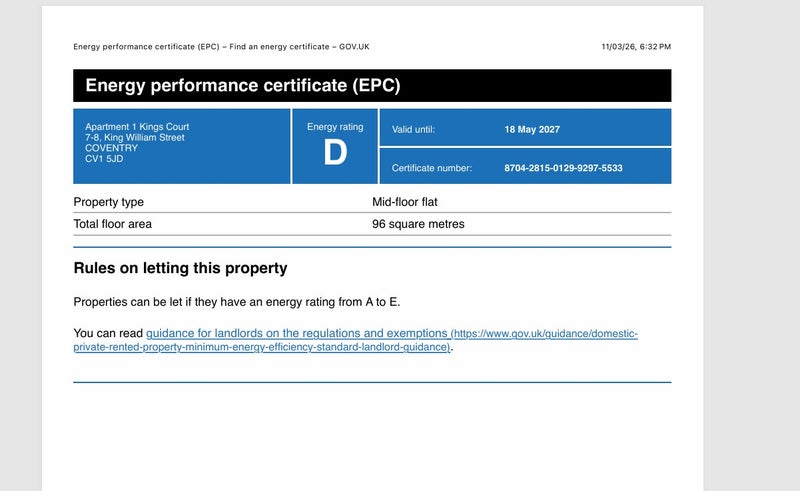Click the certificate number 8704-2815-0129-9297-5533
This screenshot has height=491, width=800.
point(563,168)
